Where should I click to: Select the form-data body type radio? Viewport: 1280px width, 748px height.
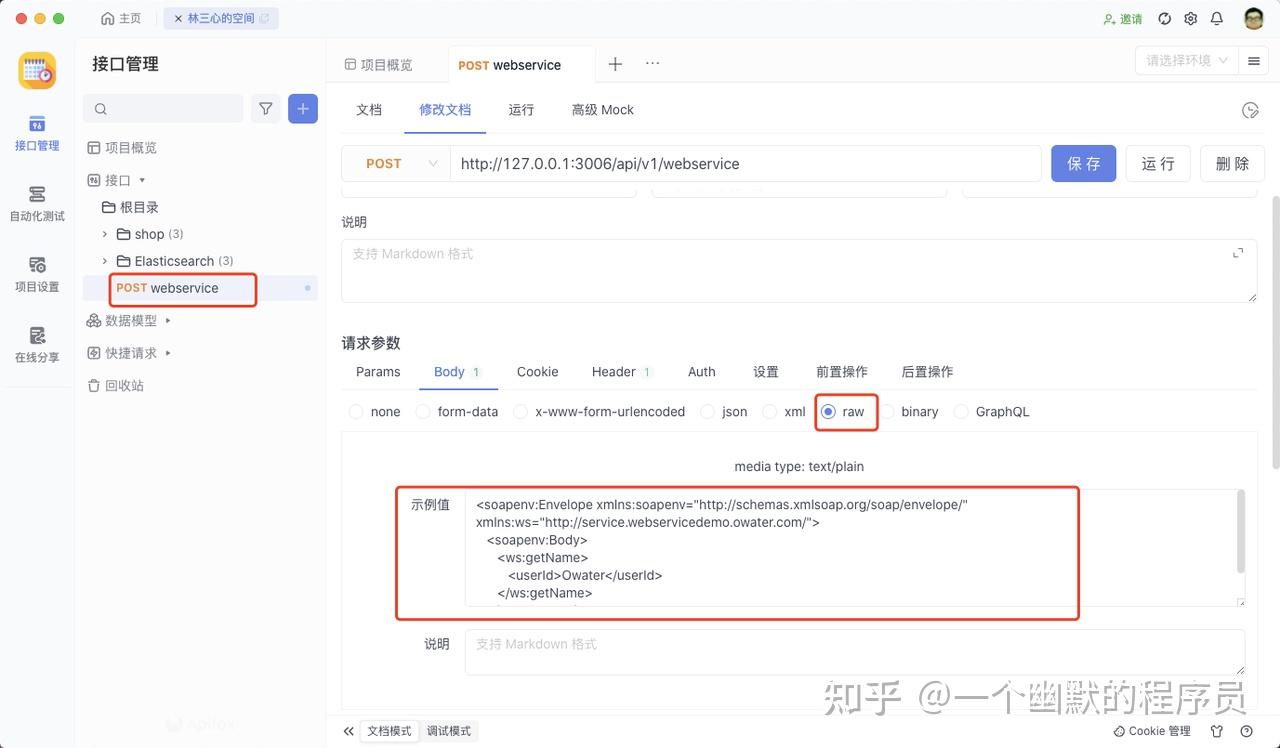tap(425, 411)
